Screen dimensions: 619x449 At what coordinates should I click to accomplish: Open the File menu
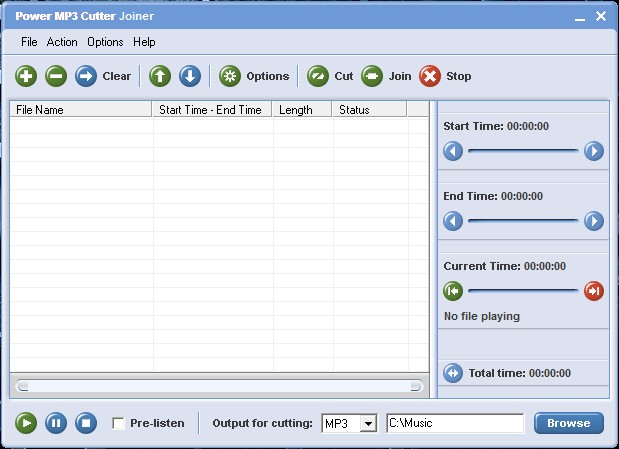click(x=29, y=42)
